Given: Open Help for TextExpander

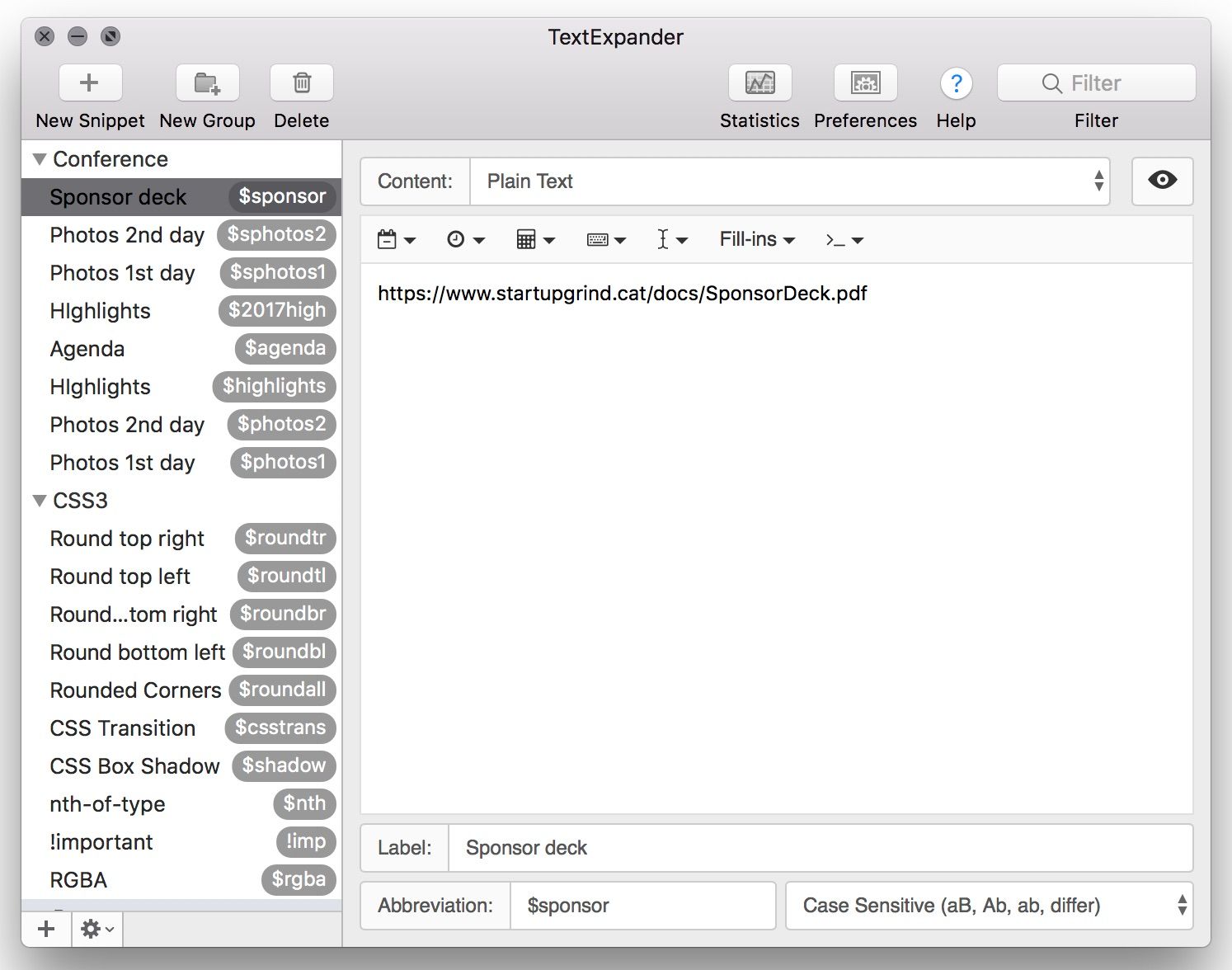Looking at the screenshot, I should pyautogui.click(x=955, y=82).
